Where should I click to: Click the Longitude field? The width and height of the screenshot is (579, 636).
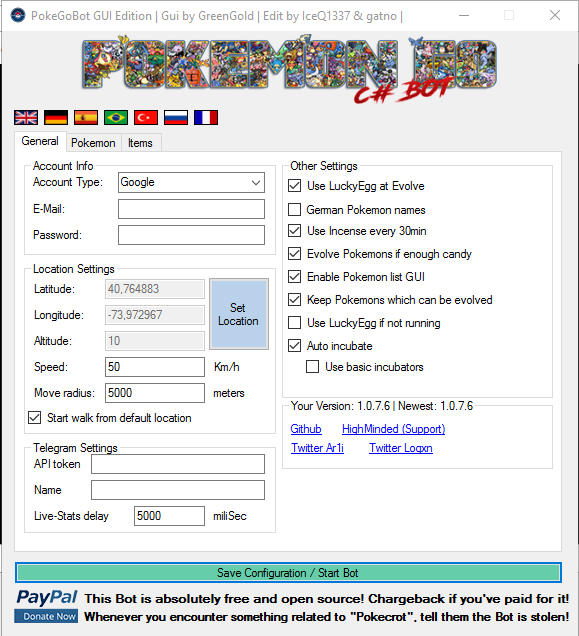(155, 315)
